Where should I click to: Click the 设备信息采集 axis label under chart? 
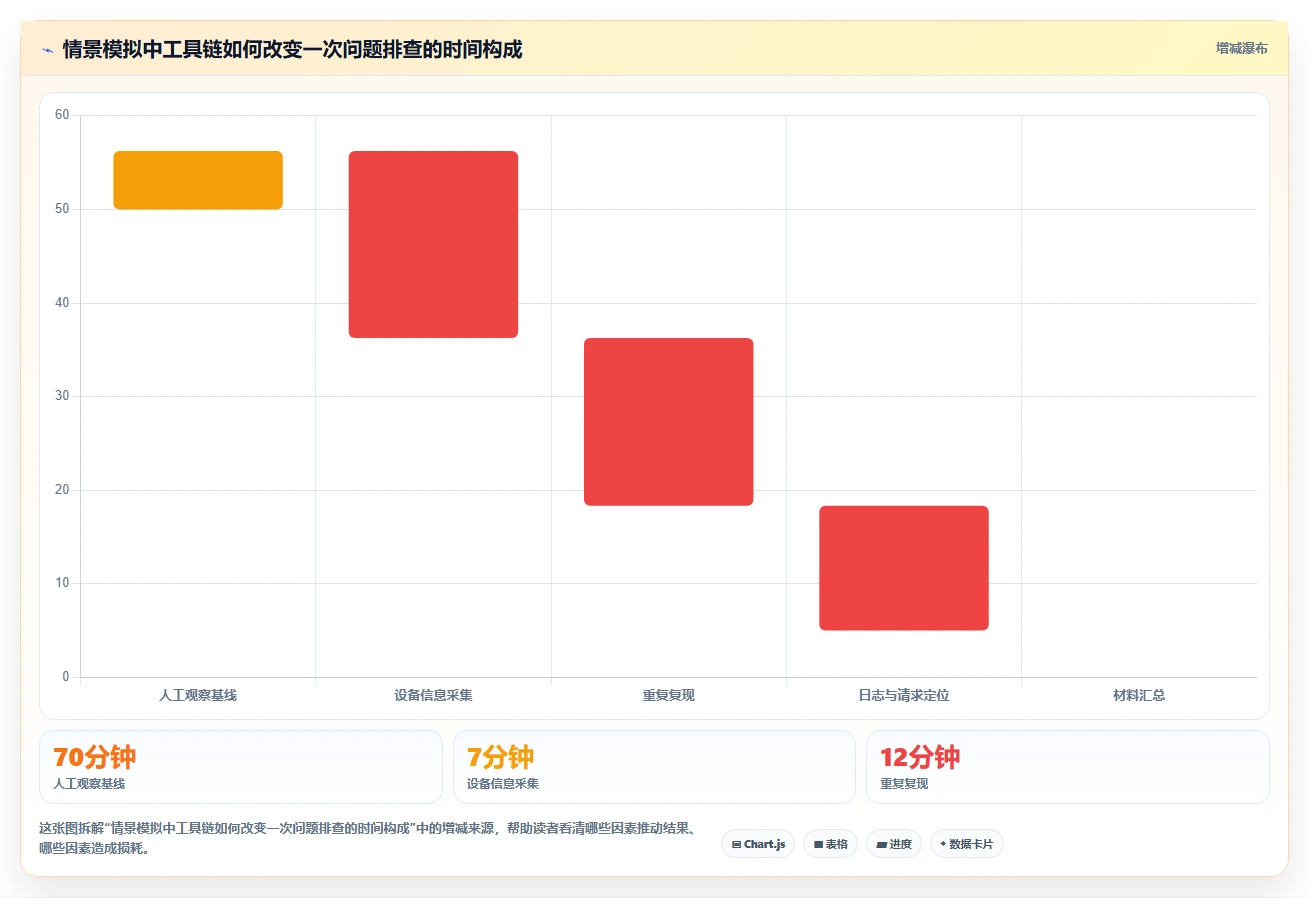pos(433,695)
